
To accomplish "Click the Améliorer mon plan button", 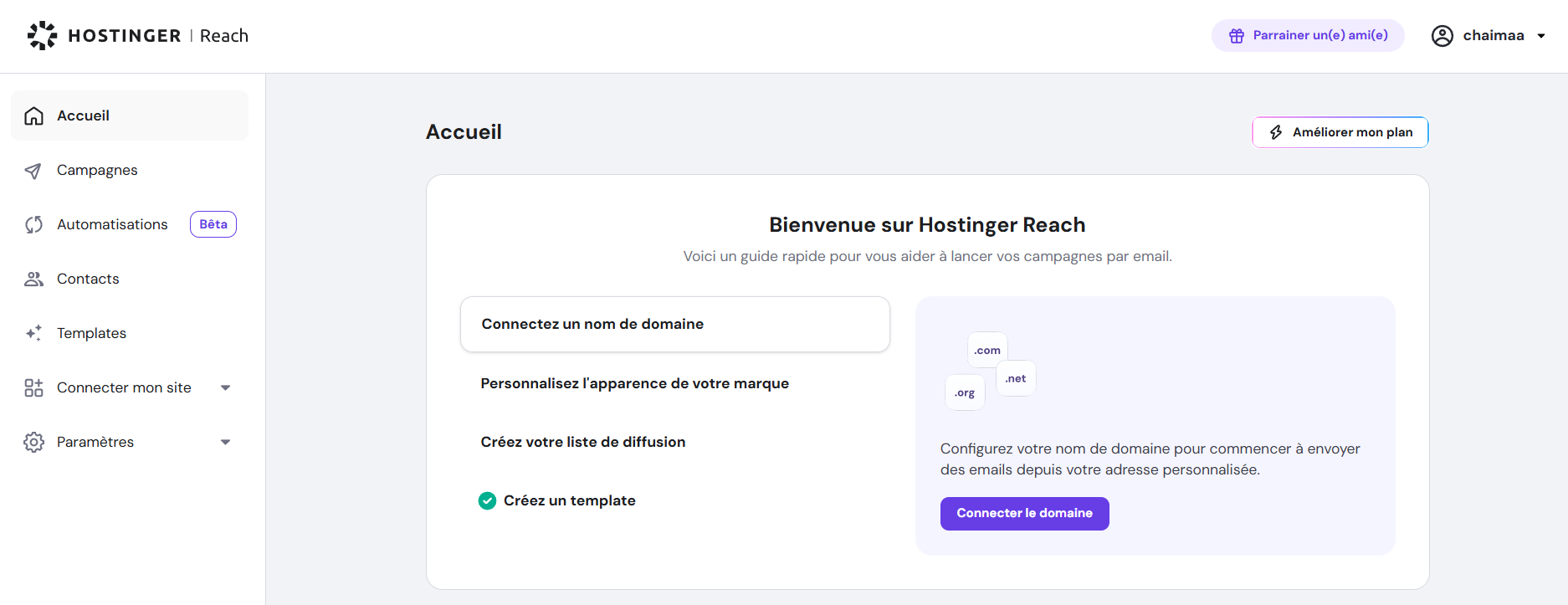I will click(1340, 132).
